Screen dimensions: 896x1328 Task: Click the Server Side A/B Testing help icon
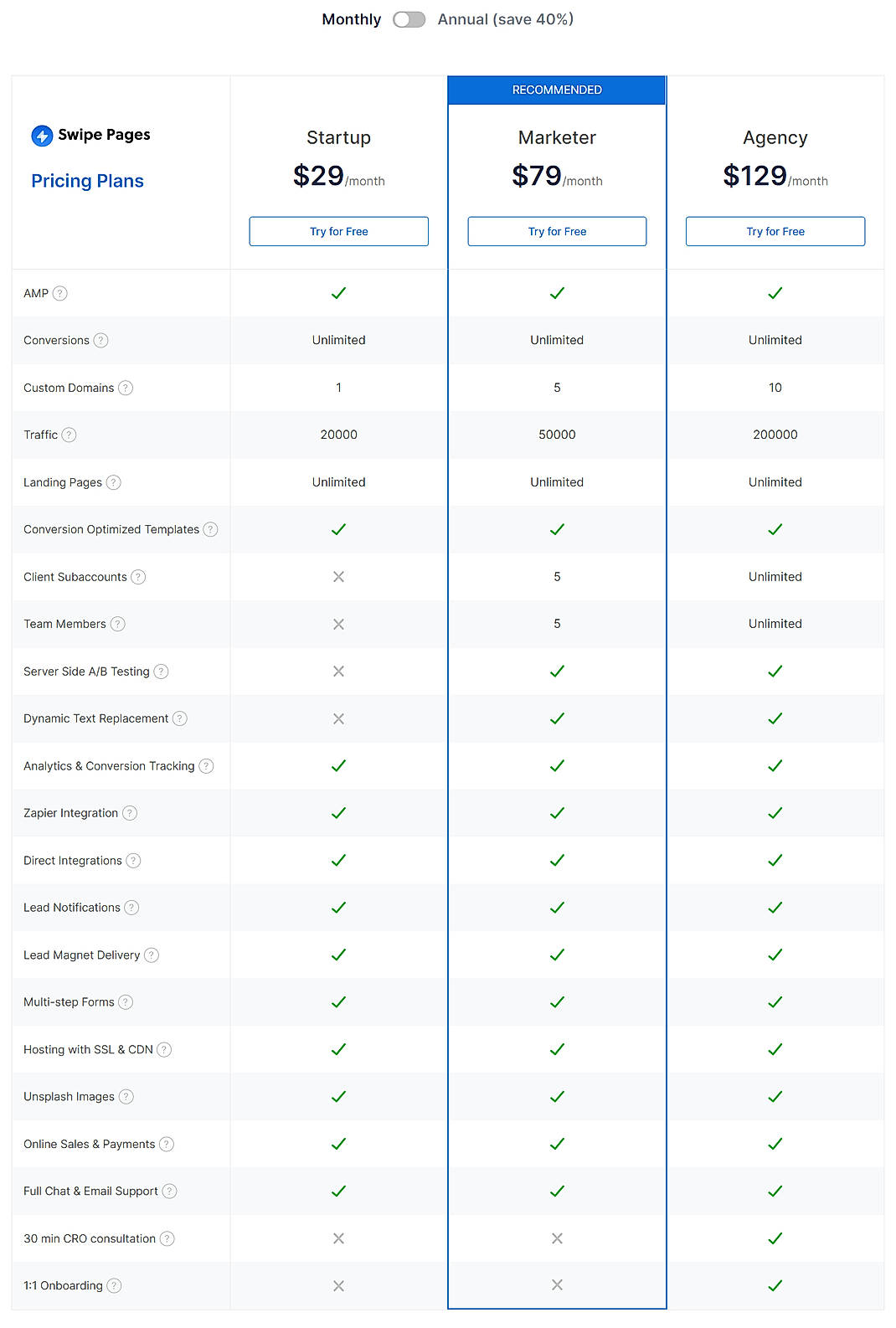point(162,671)
